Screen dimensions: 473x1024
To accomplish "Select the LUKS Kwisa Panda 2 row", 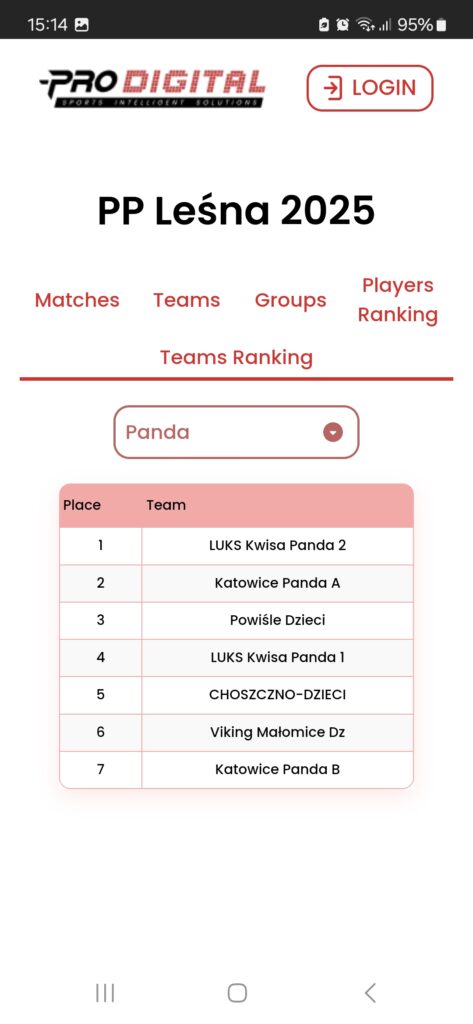I will click(236, 545).
